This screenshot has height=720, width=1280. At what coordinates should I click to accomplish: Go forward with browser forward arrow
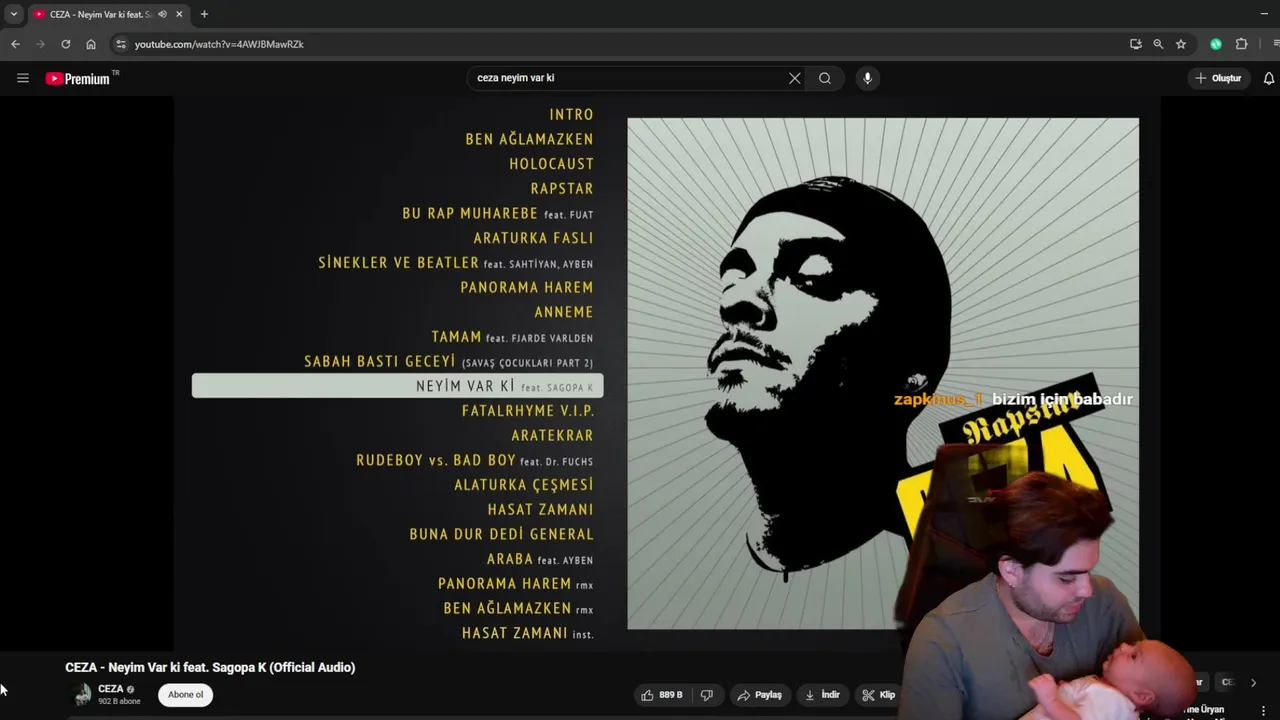[x=40, y=44]
